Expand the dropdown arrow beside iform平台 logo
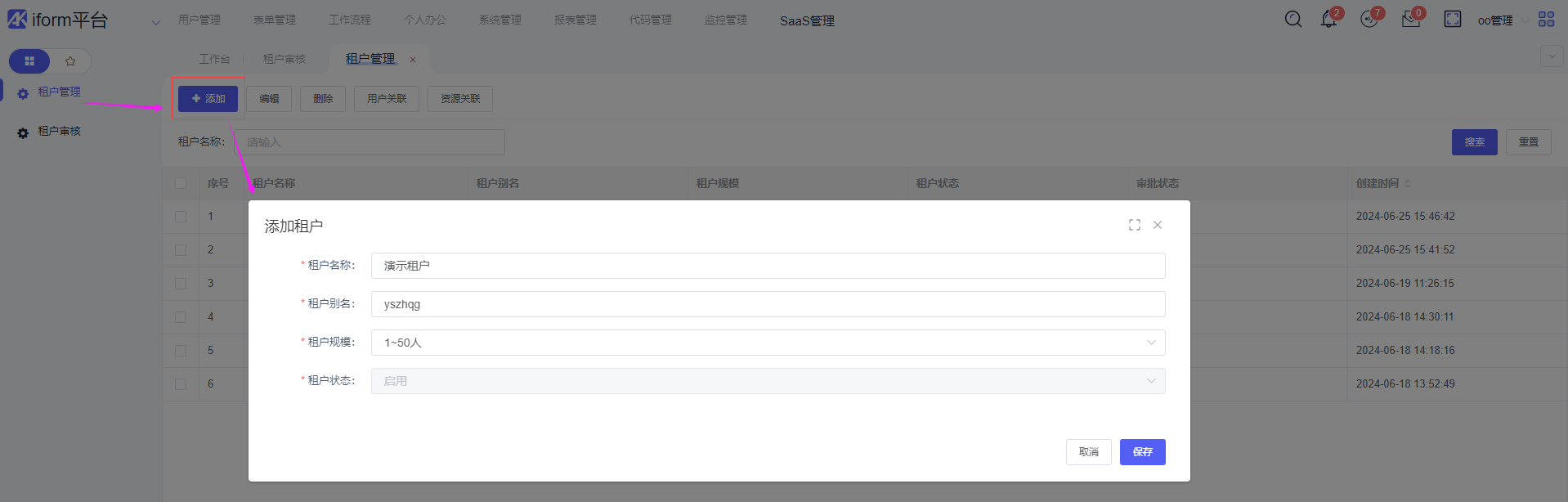This screenshot has height=502, width=1568. click(x=156, y=22)
